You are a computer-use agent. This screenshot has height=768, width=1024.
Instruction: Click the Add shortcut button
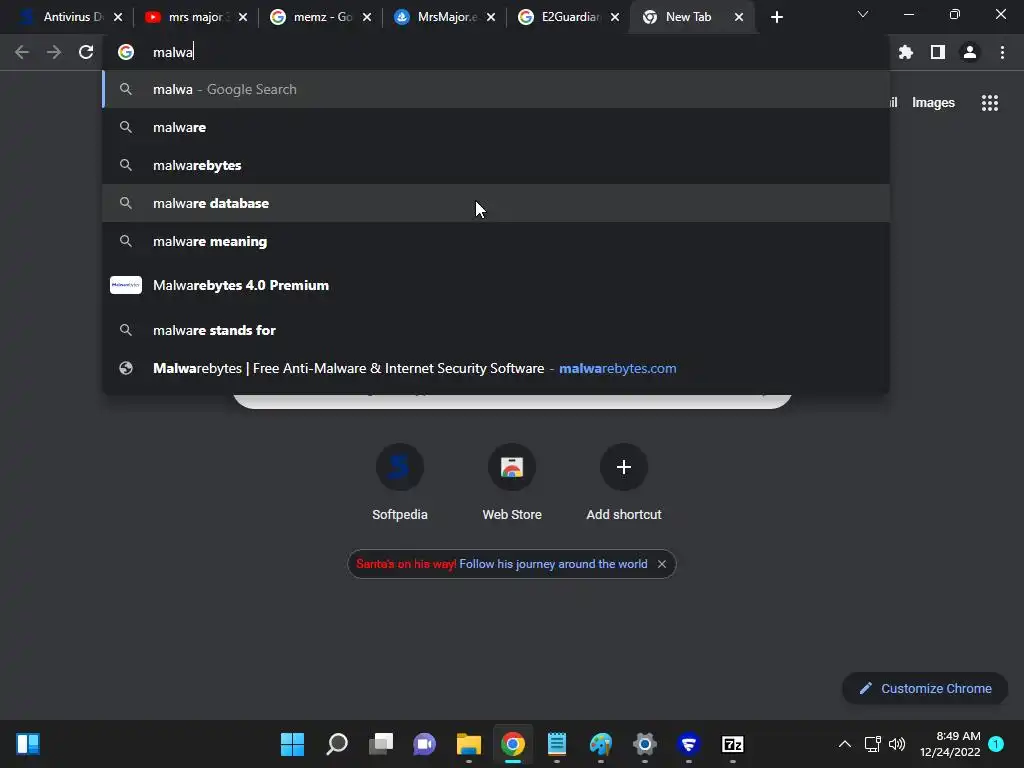[x=624, y=483]
